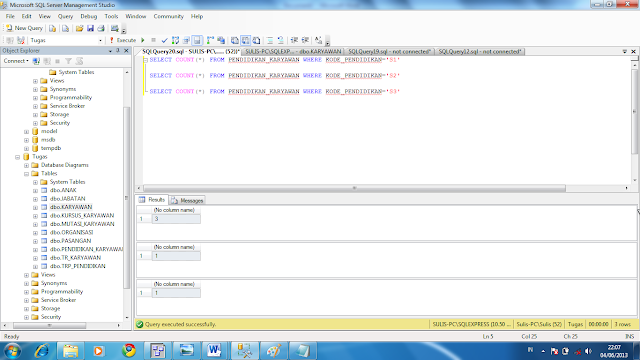Open the Tugas database dropdown
The image size is (640, 360).
[100, 40]
